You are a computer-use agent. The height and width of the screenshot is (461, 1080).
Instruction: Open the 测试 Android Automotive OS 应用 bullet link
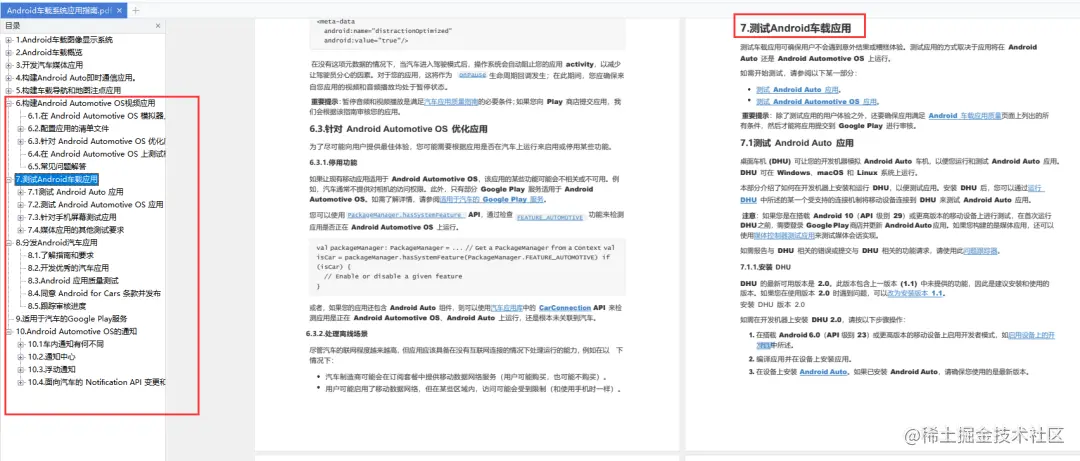(x=818, y=101)
